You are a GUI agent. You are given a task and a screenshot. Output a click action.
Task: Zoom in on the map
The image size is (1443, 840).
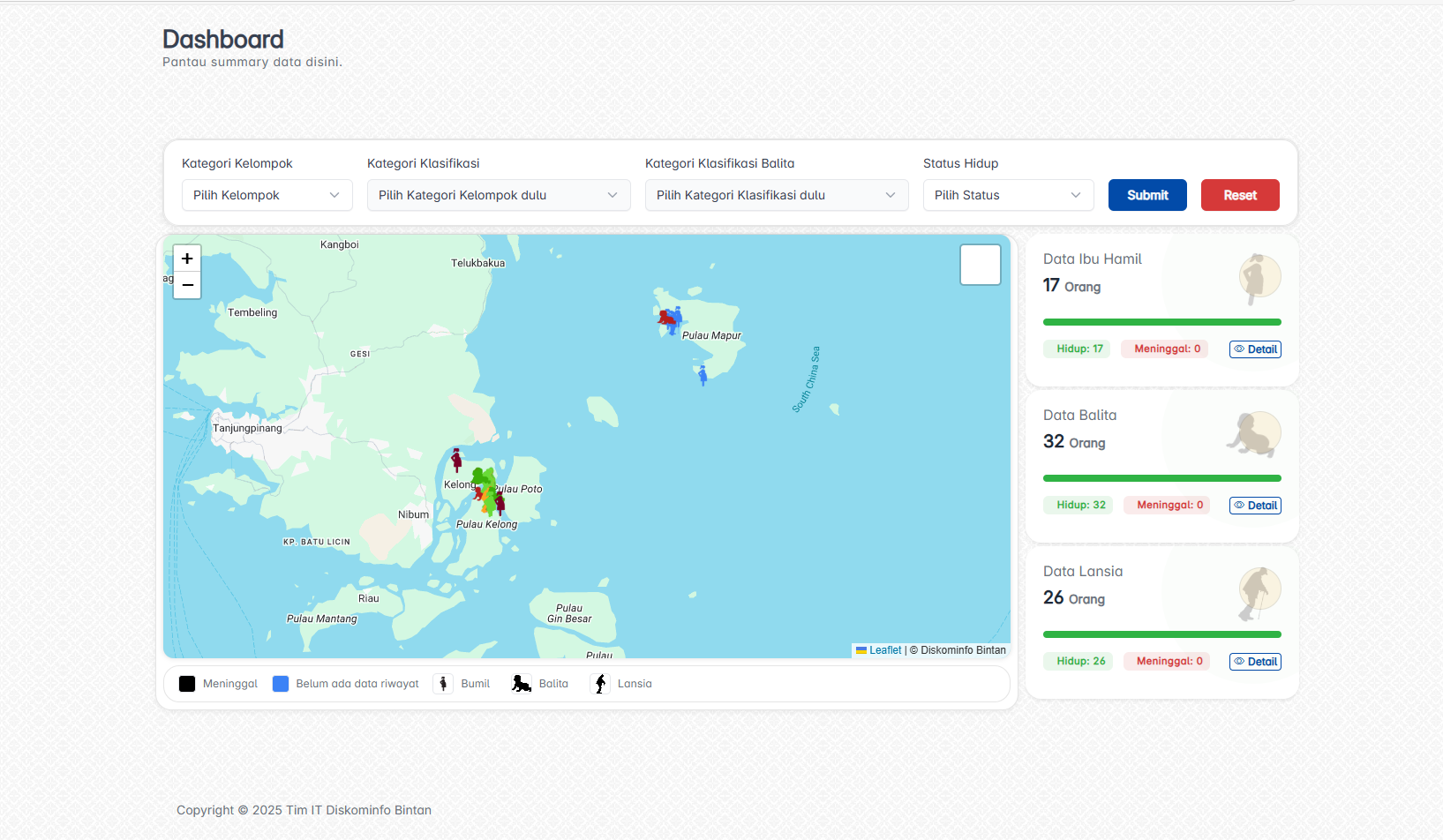pyautogui.click(x=187, y=259)
